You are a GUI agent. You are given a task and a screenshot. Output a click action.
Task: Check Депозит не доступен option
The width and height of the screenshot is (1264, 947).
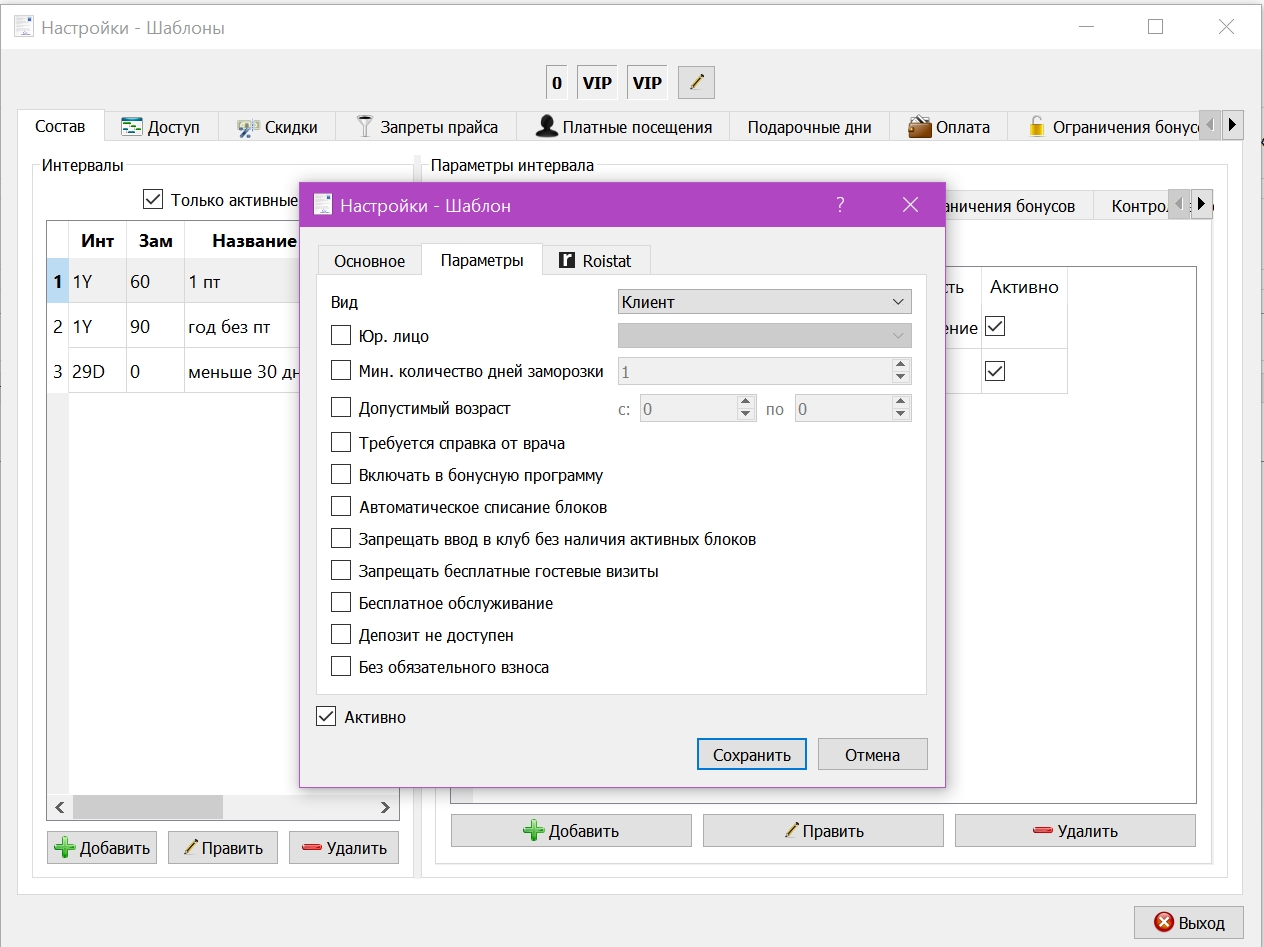[x=341, y=635]
